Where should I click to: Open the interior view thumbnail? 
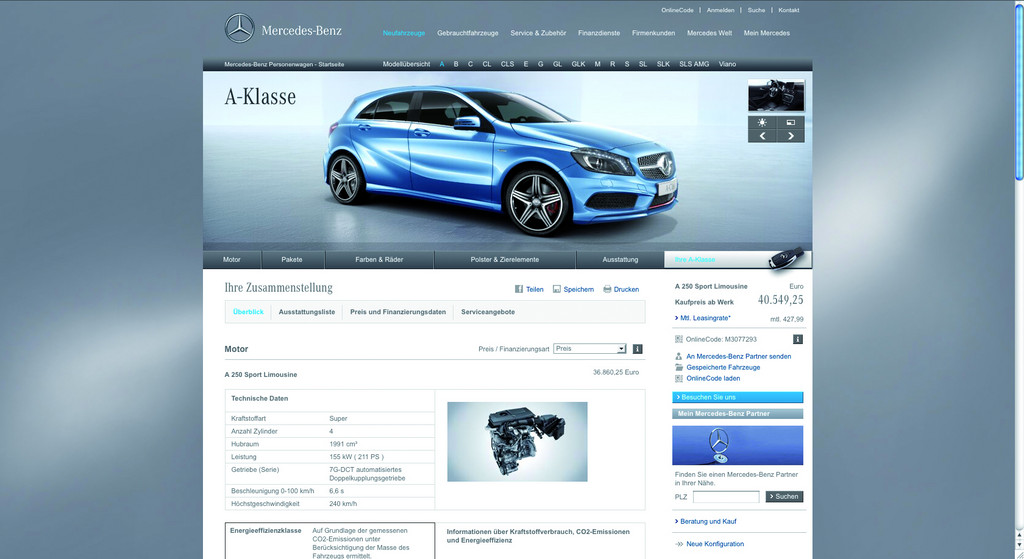click(x=776, y=96)
